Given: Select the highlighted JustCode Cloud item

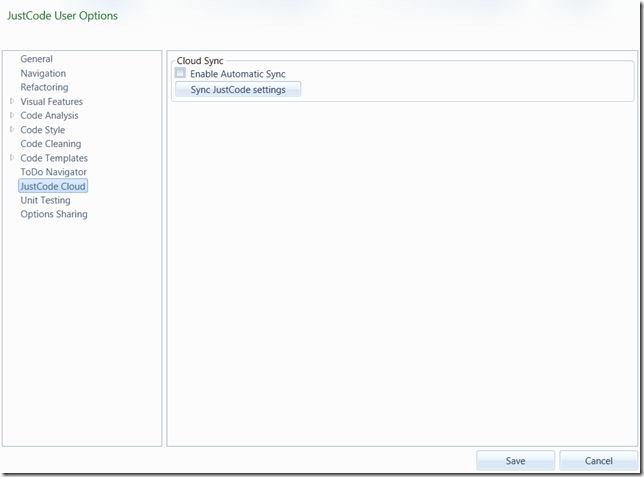Looking at the screenshot, I should [x=53, y=186].
